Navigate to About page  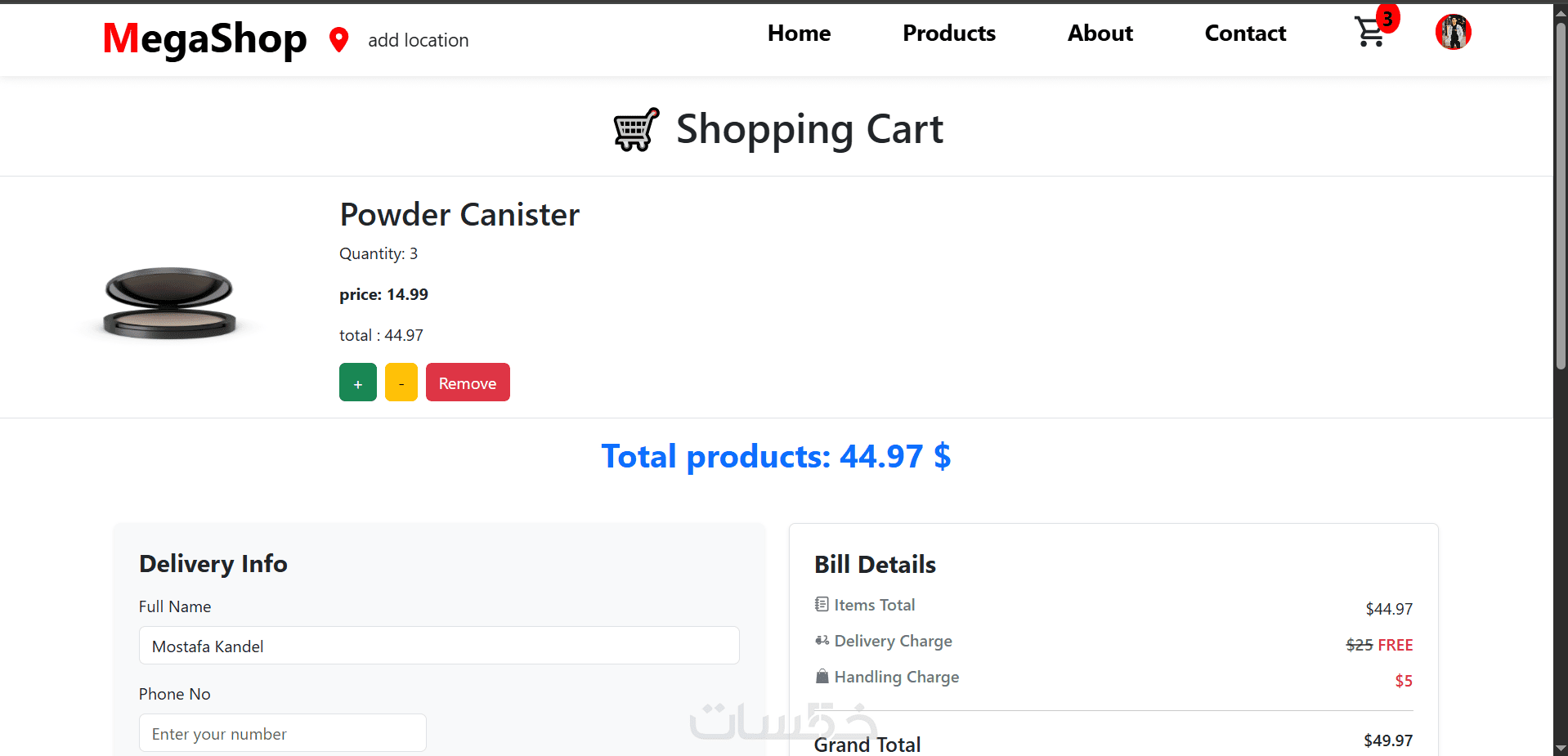coord(1100,34)
